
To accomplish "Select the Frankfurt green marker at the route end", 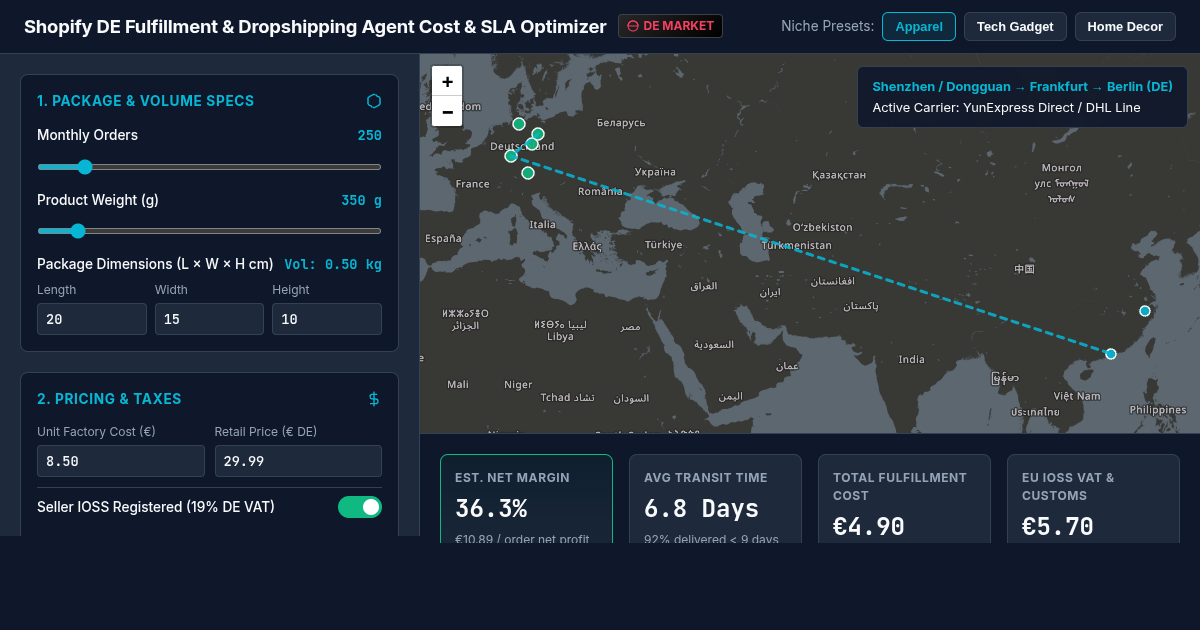I will [511, 156].
